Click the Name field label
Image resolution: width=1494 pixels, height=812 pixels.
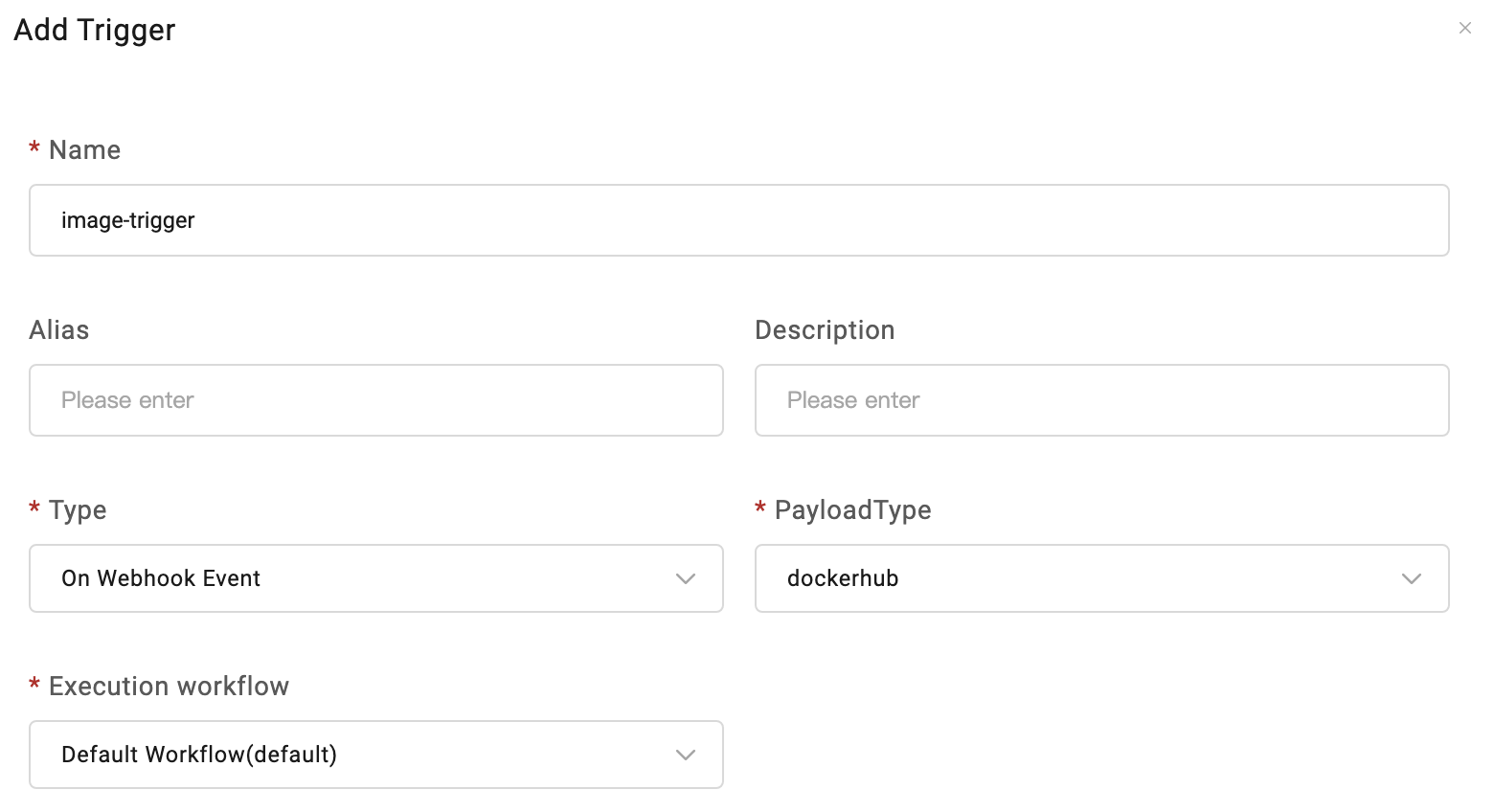pos(84,150)
